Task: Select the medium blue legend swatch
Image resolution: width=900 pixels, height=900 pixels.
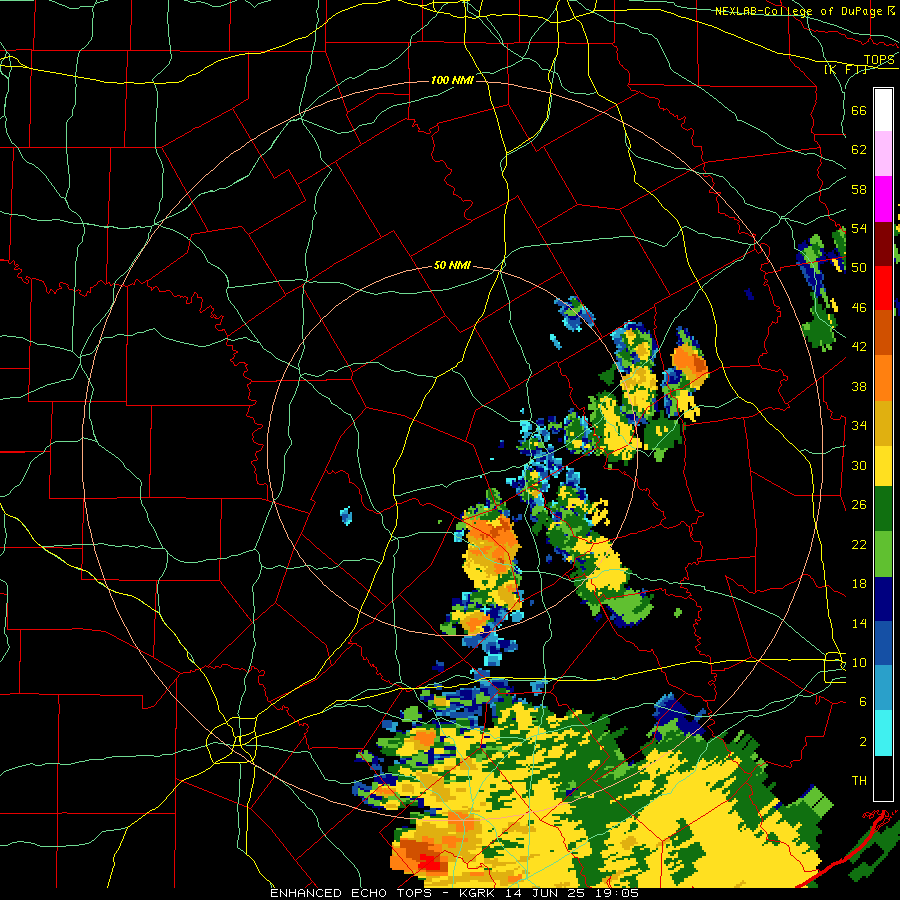Action: tap(883, 643)
